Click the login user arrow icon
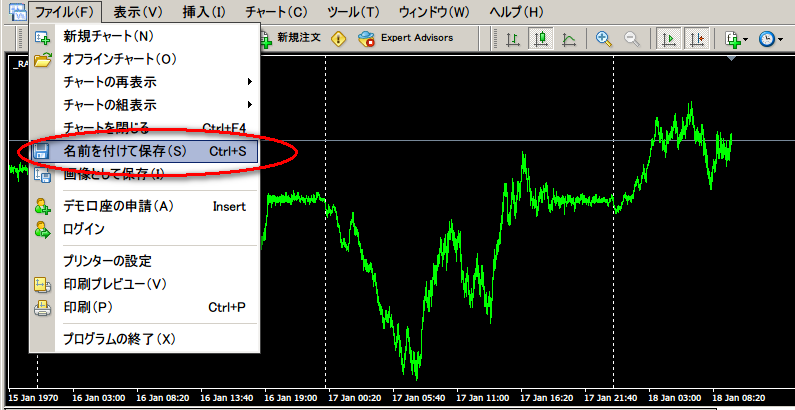Image resolution: width=795 pixels, height=410 pixels. coord(42,230)
